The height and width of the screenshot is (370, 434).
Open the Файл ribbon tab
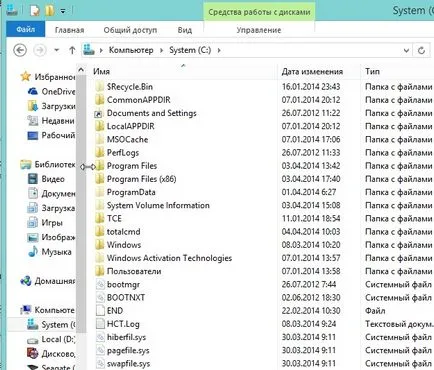tap(25, 29)
